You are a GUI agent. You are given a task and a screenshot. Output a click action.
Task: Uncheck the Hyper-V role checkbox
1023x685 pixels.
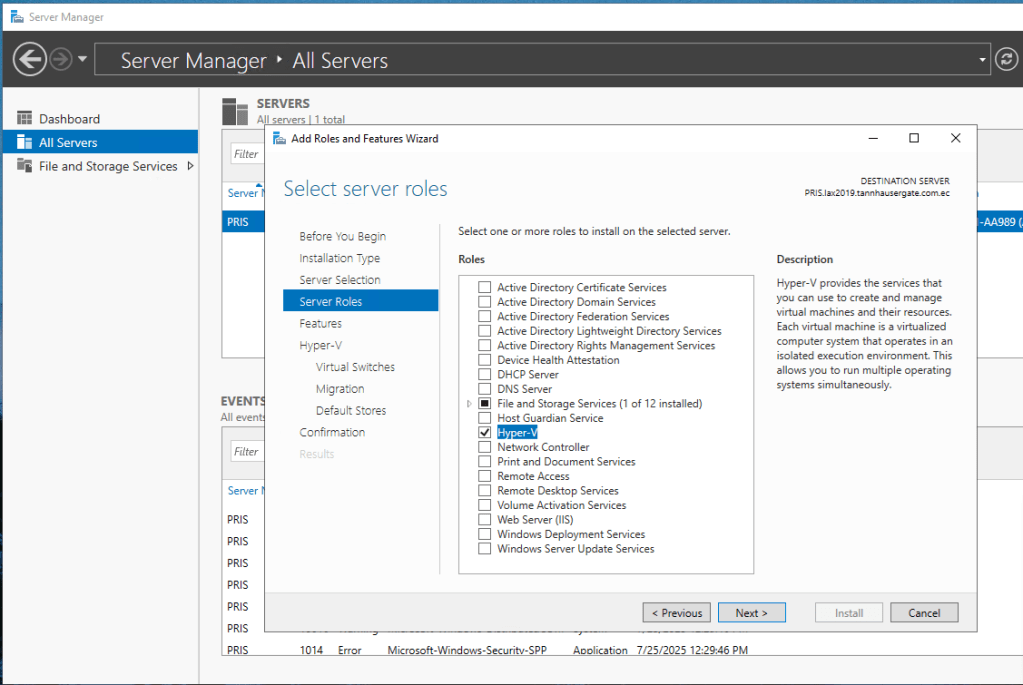tap(485, 433)
